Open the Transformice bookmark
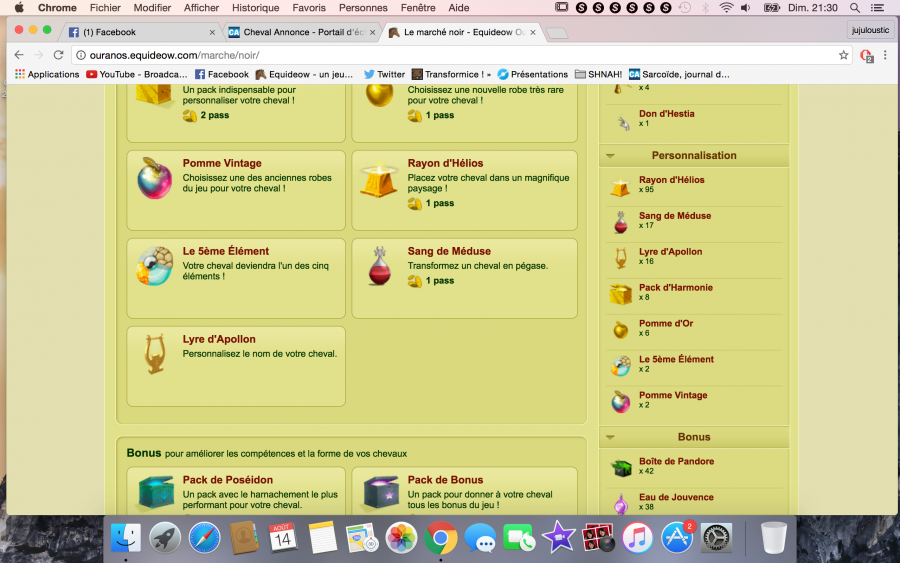Viewport: 900px width, 563px height. [451, 74]
